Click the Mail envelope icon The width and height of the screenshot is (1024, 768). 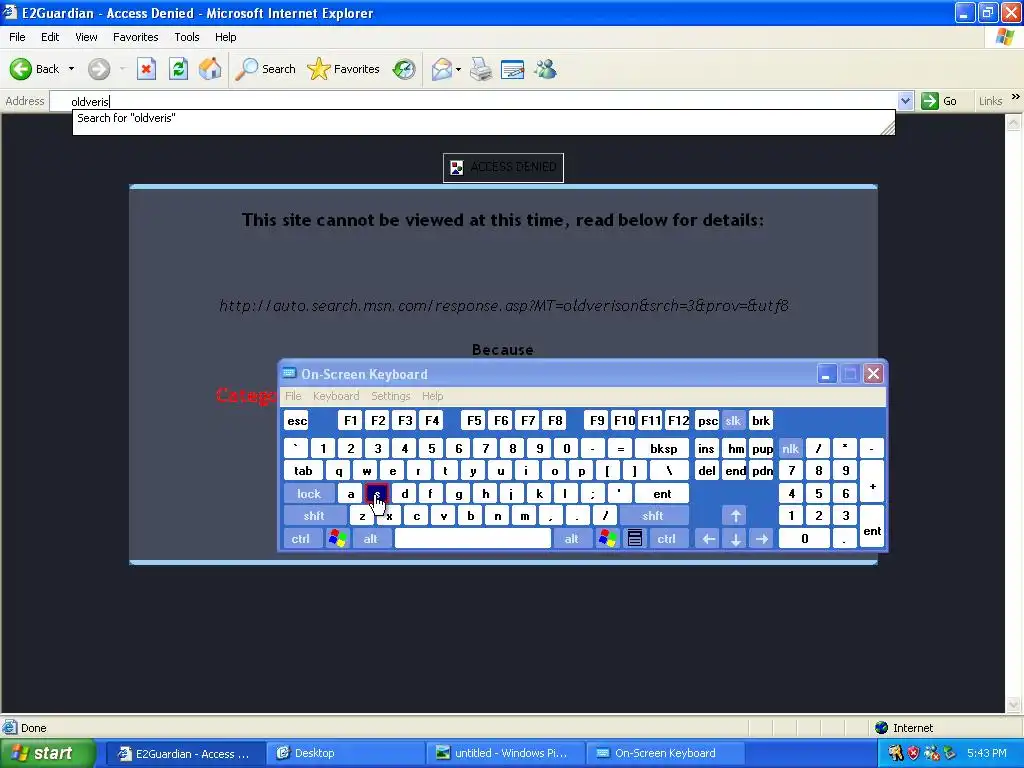[x=442, y=69]
